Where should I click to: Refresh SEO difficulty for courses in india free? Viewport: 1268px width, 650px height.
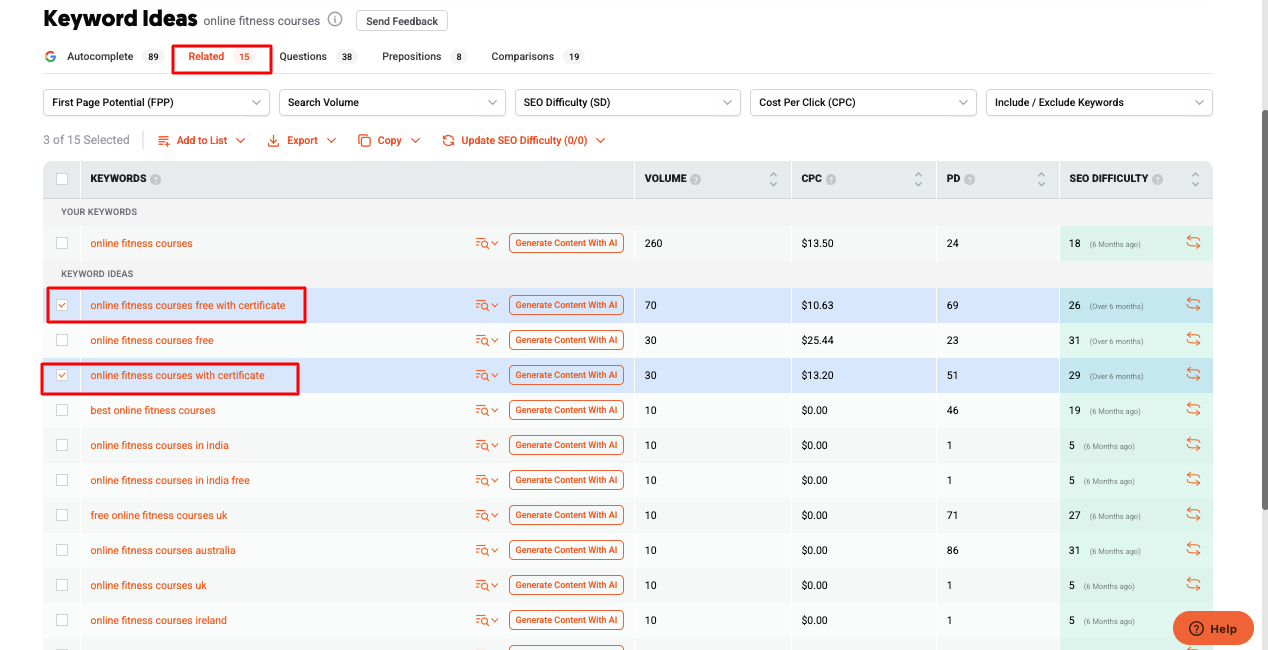click(x=1193, y=480)
